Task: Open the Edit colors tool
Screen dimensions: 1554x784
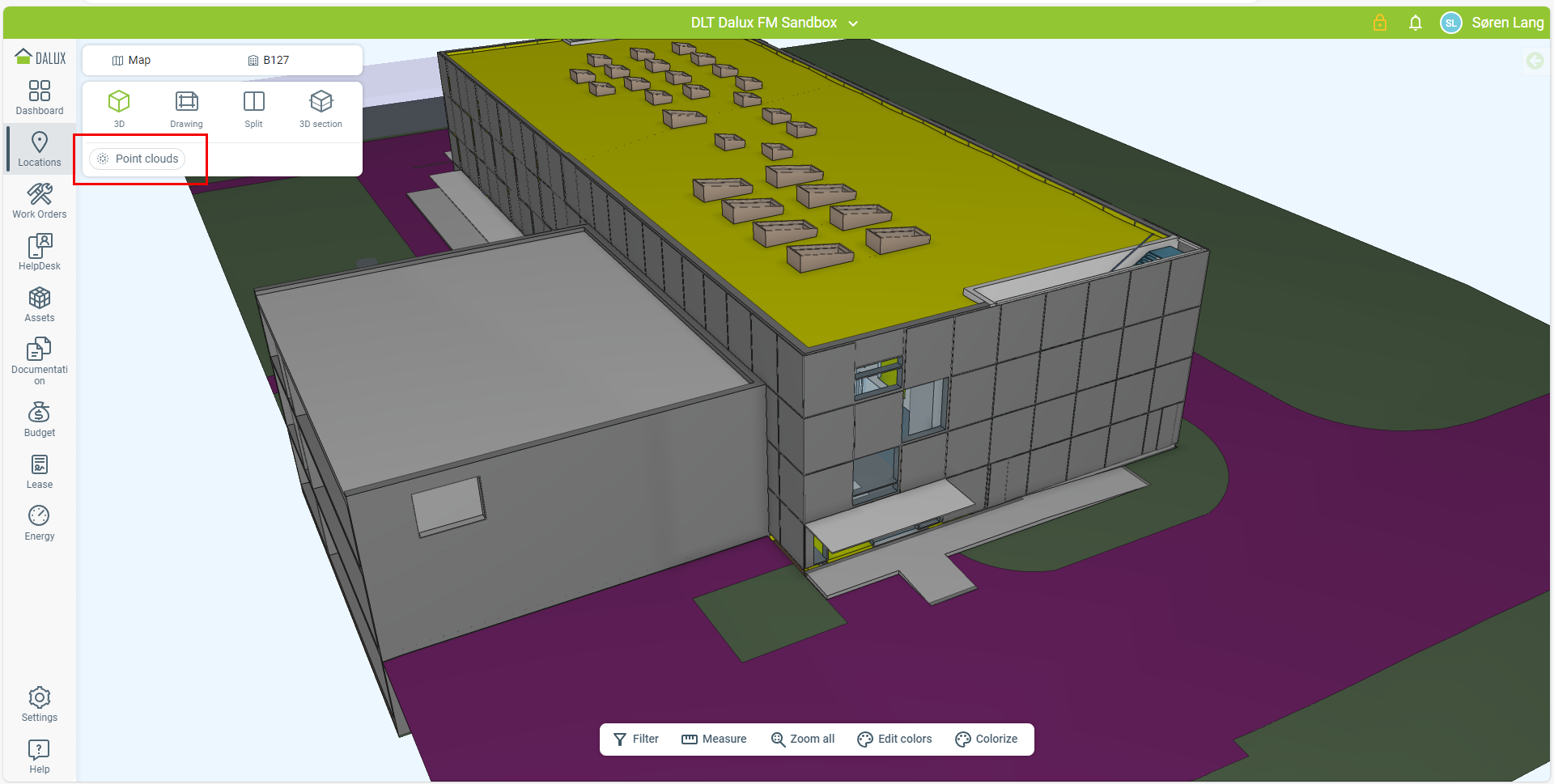Action: pyautogui.click(x=894, y=739)
